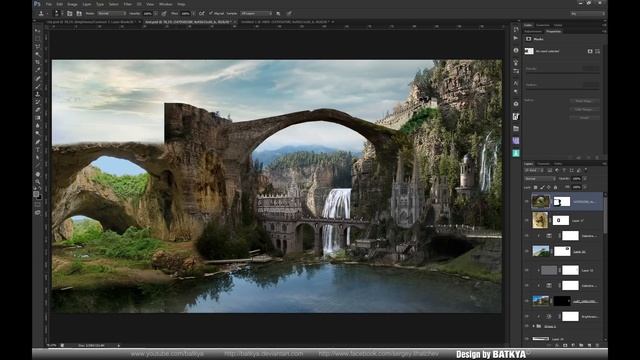Viewport: 640px width, 360px height.
Task: Select the Crop tool
Action: coord(38,62)
